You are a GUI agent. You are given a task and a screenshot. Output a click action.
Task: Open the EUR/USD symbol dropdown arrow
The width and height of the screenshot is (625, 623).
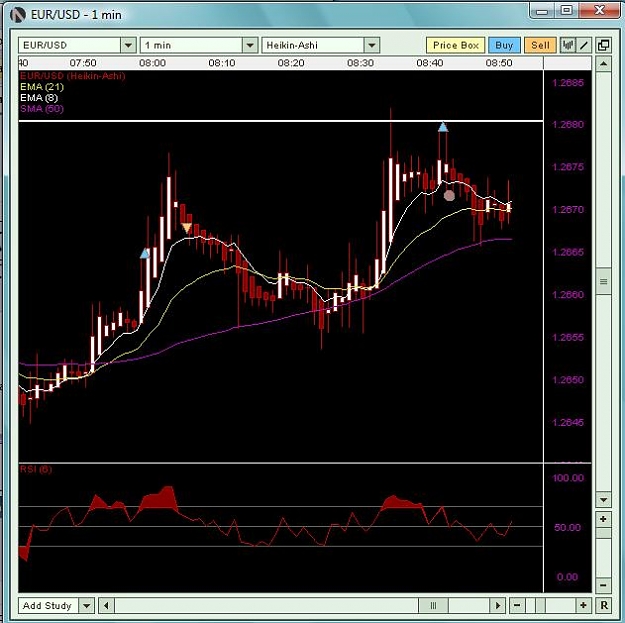[128, 45]
